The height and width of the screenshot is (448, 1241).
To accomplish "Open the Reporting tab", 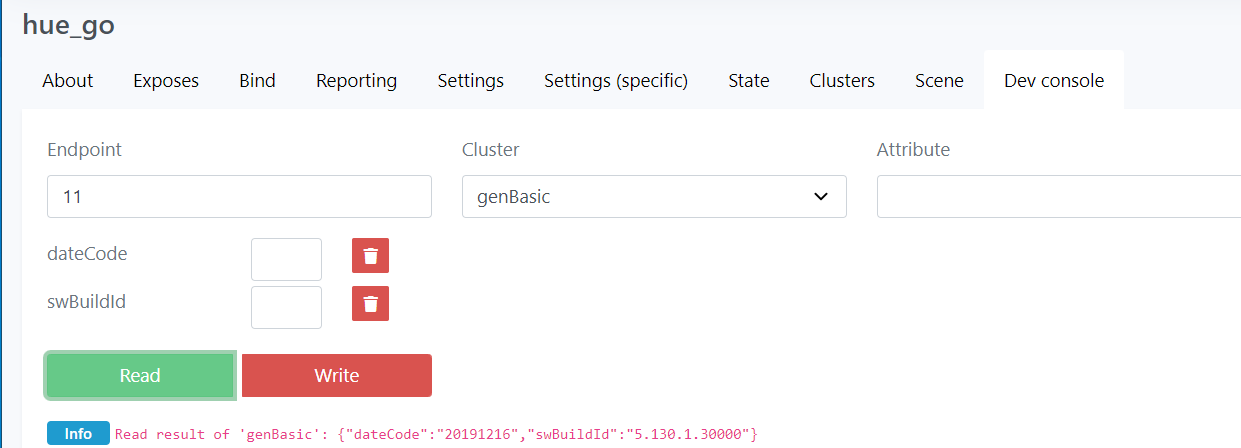I will 356,81.
